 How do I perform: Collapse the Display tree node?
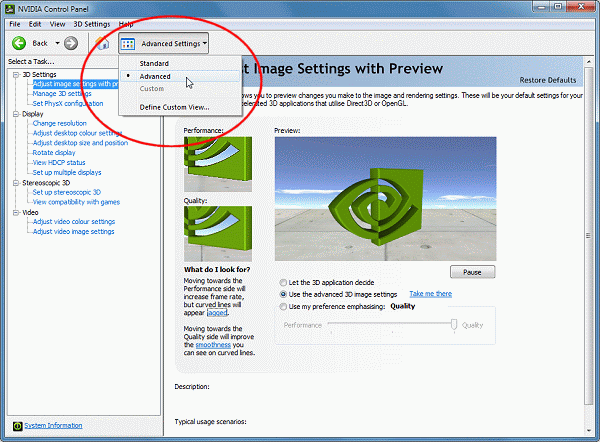16,114
